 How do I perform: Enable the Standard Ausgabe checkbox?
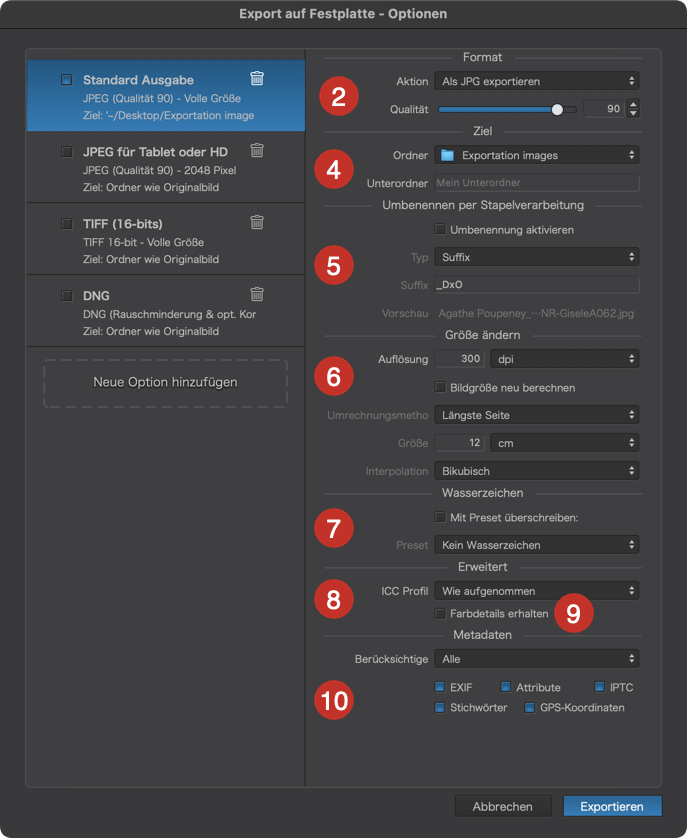tap(67, 80)
